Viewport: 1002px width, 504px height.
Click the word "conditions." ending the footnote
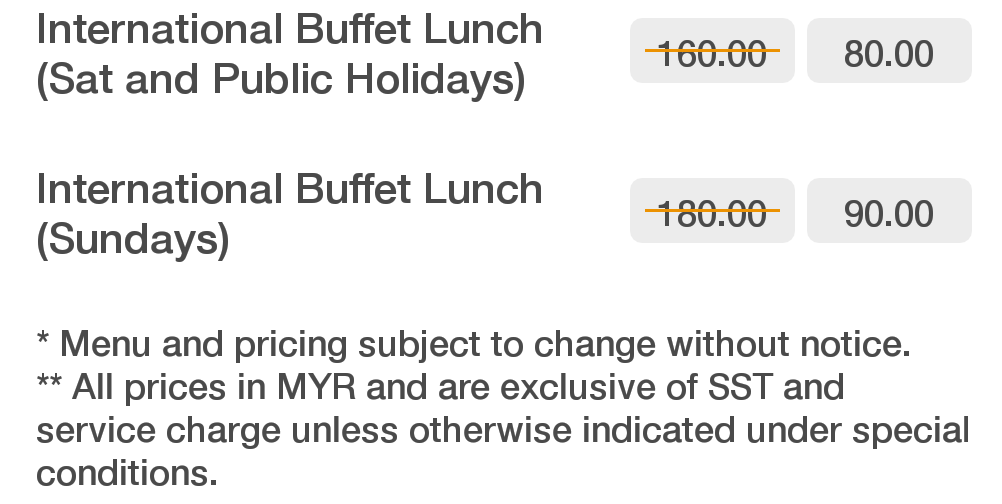point(126,471)
